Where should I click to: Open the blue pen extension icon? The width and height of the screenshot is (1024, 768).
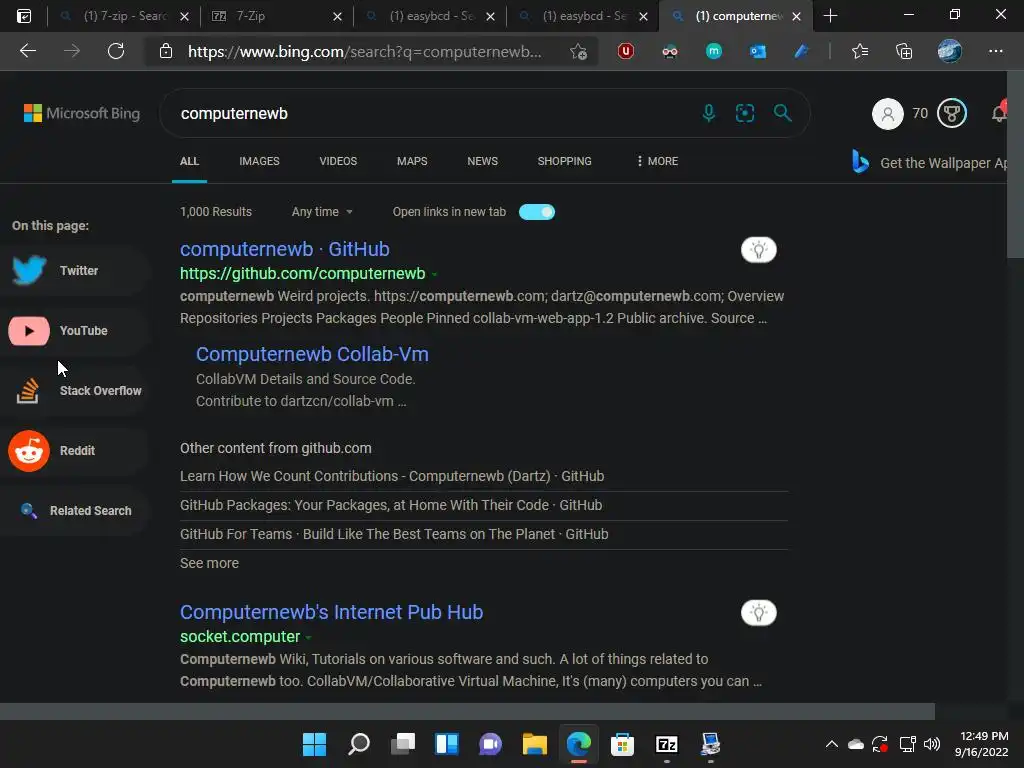[801, 51]
